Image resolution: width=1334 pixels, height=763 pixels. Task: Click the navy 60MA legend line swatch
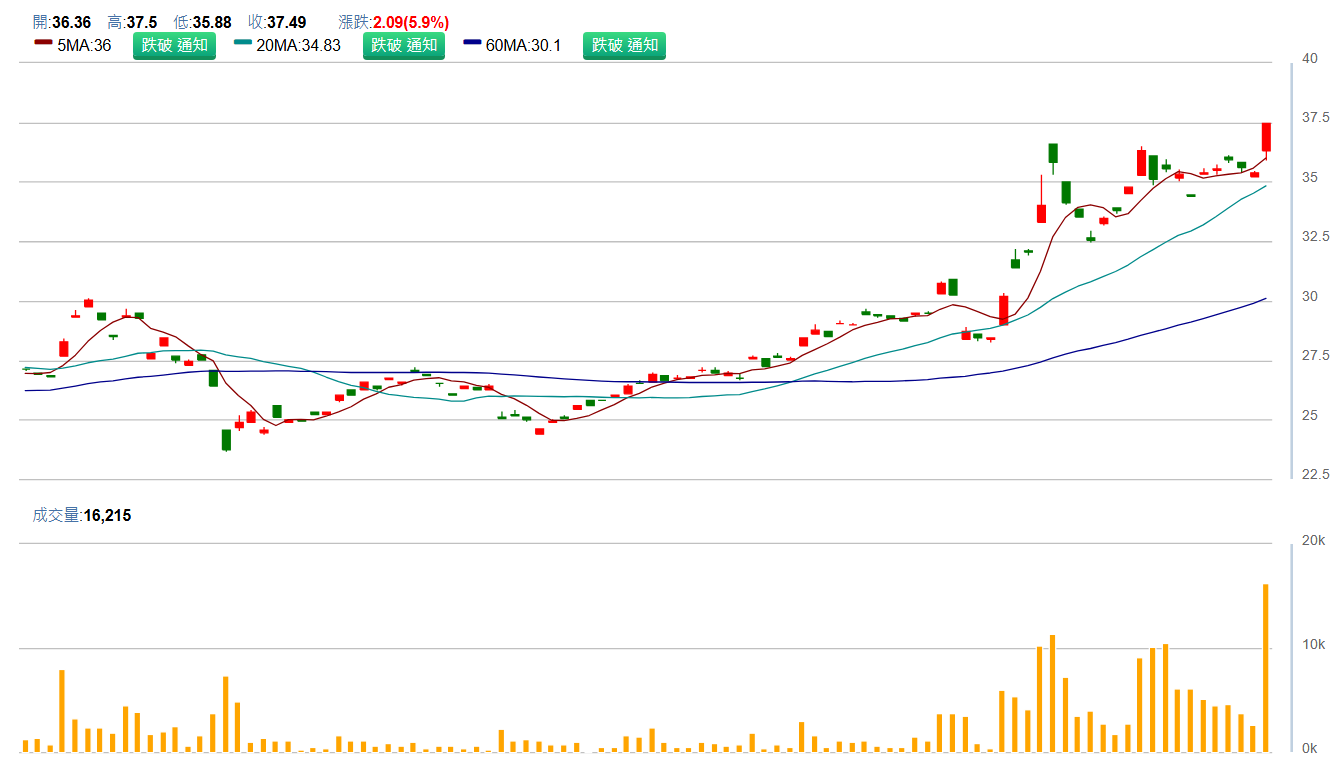point(473,42)
